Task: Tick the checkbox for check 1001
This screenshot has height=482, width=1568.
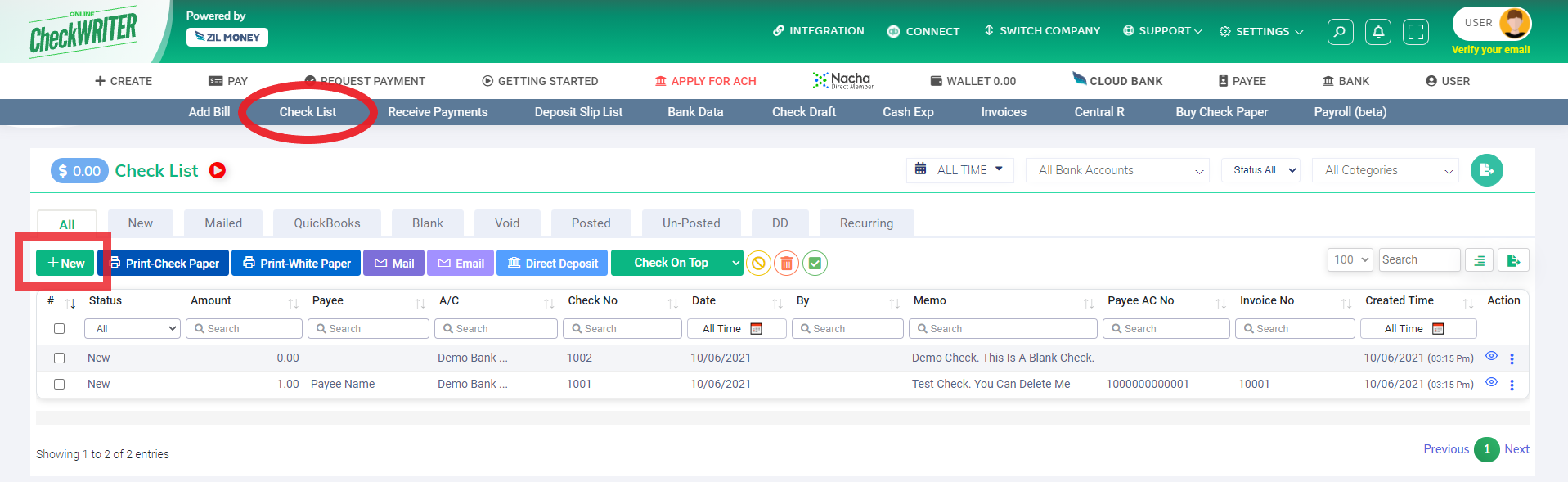Action: 59,384
